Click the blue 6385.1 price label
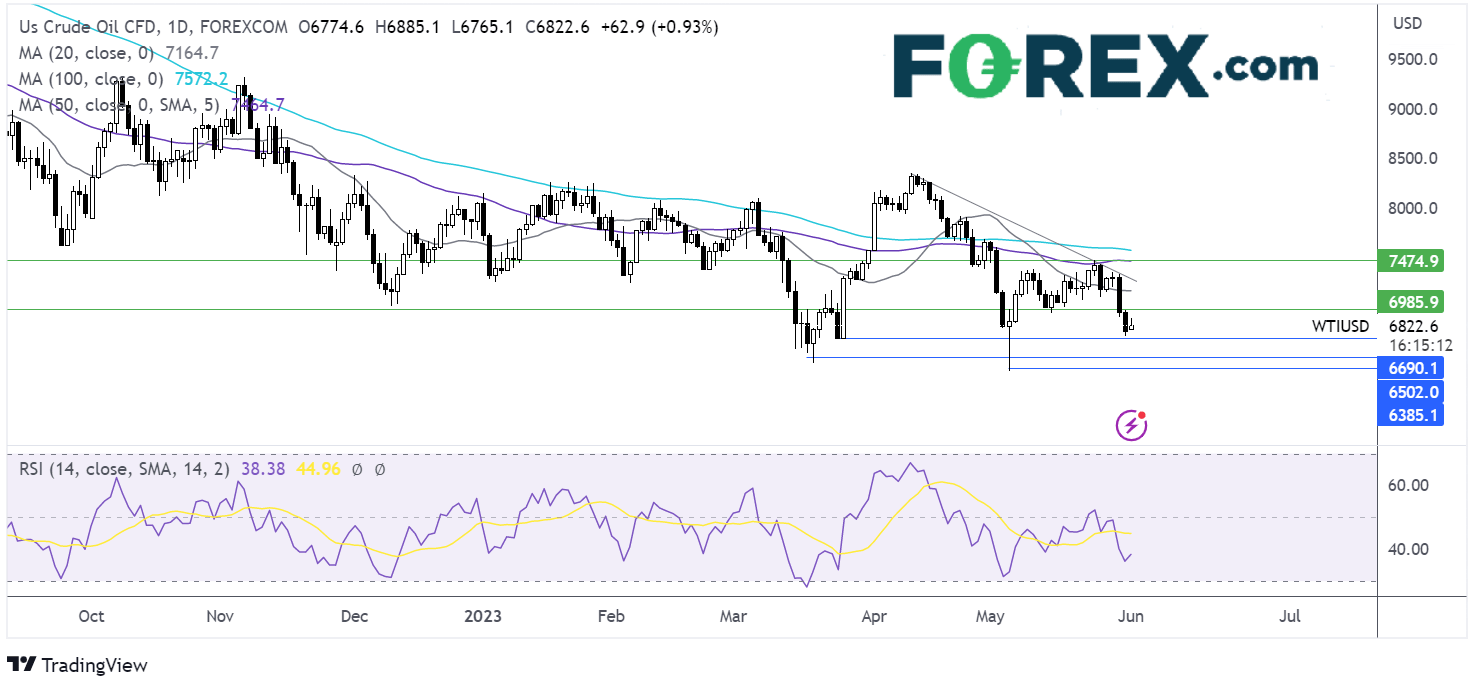Viewport: 1482px width, 691px height. pyautogui.click(x=1410, y=414)
